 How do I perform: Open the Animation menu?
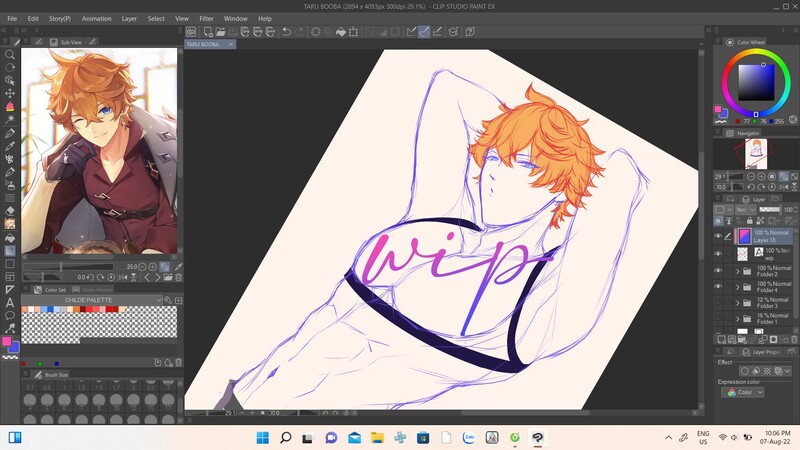click(x=96, y=18)
